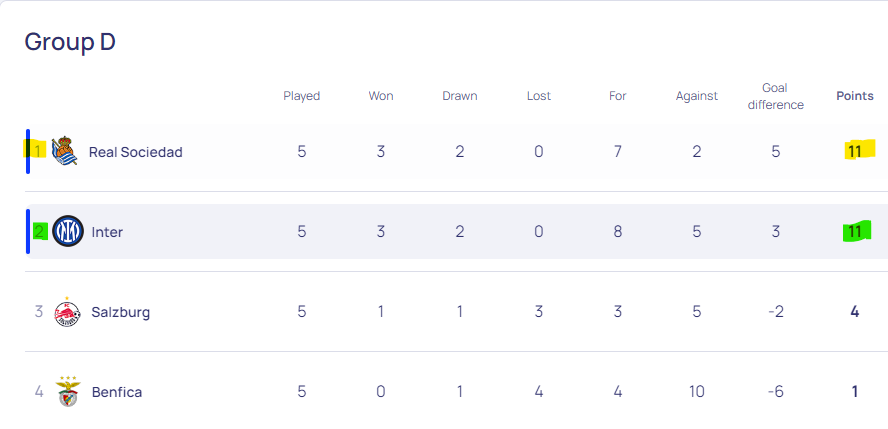
Task: Click the Salzburg club crest
Action: coord(67,312)
